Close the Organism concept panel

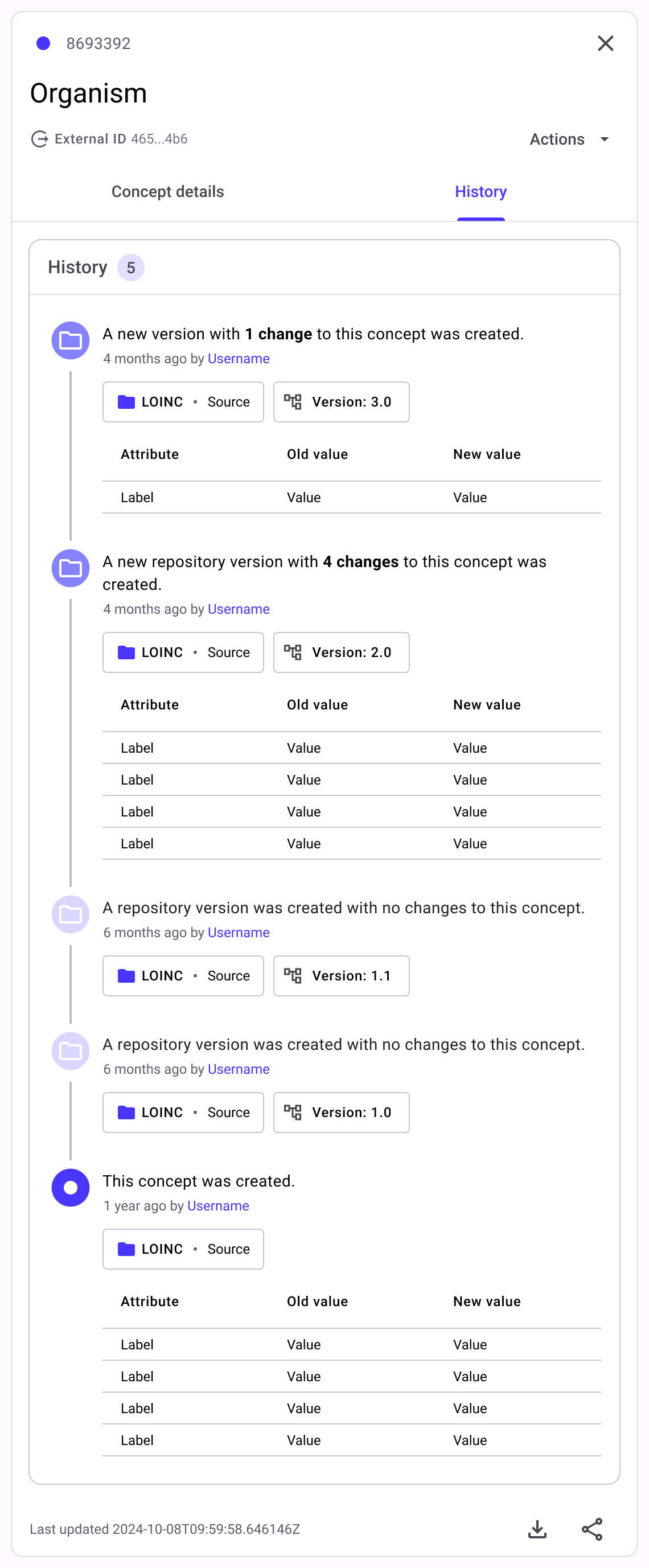(x=605, y=43)
